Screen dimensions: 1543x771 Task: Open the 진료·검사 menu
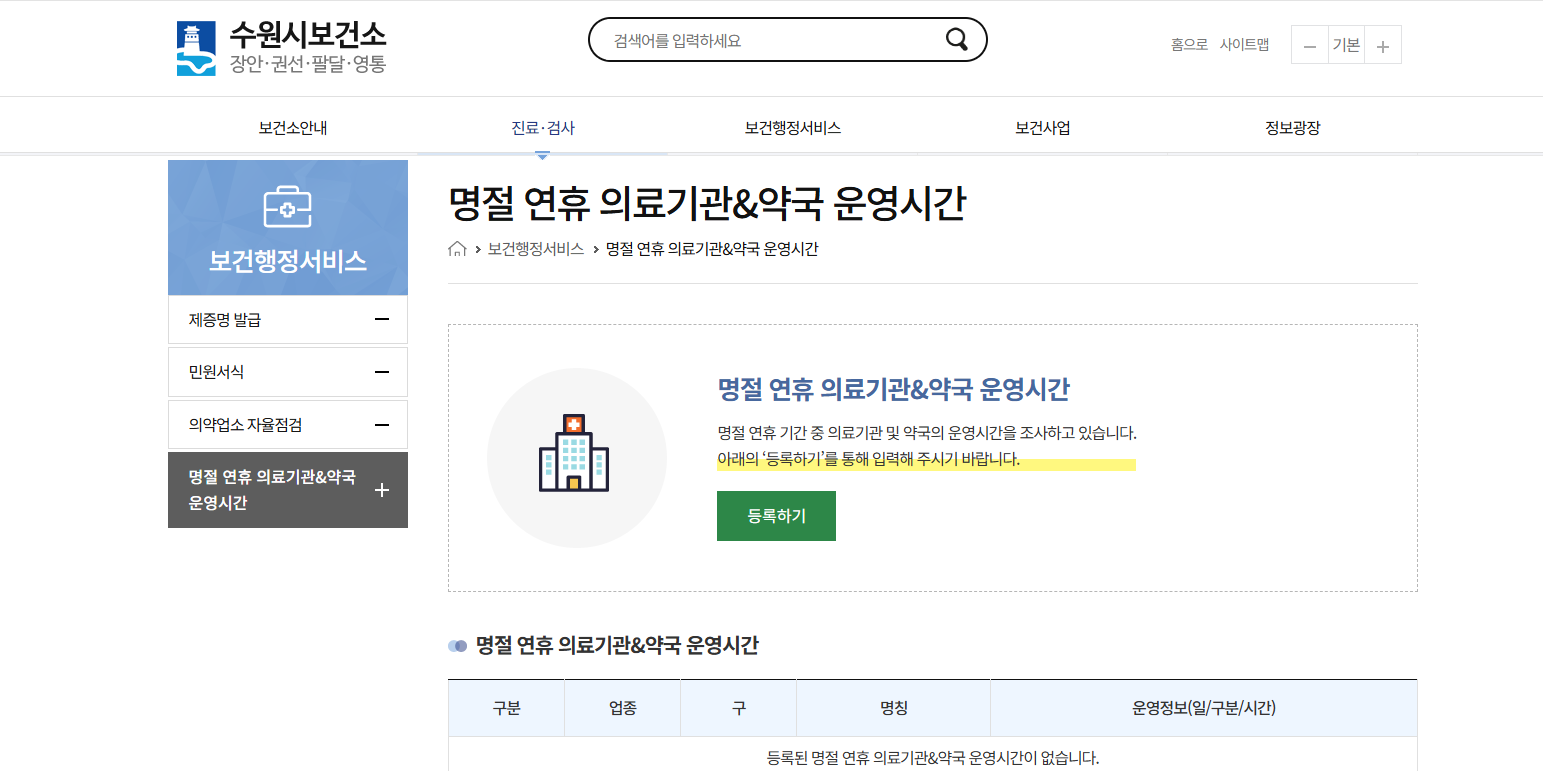click(x=543, y=128)
